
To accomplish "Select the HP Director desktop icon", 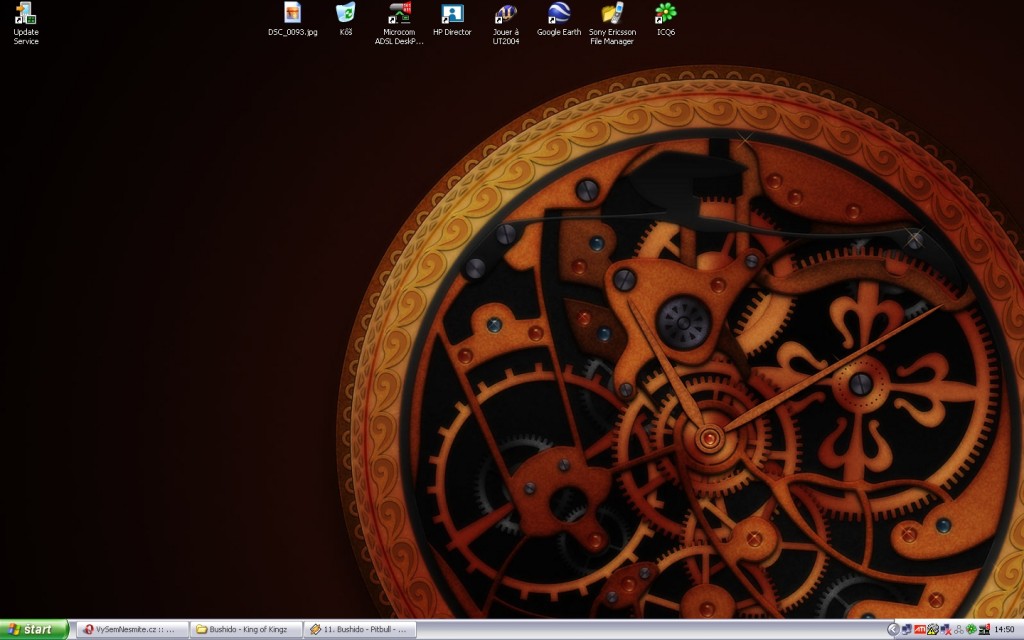I will tap(452, 19).
